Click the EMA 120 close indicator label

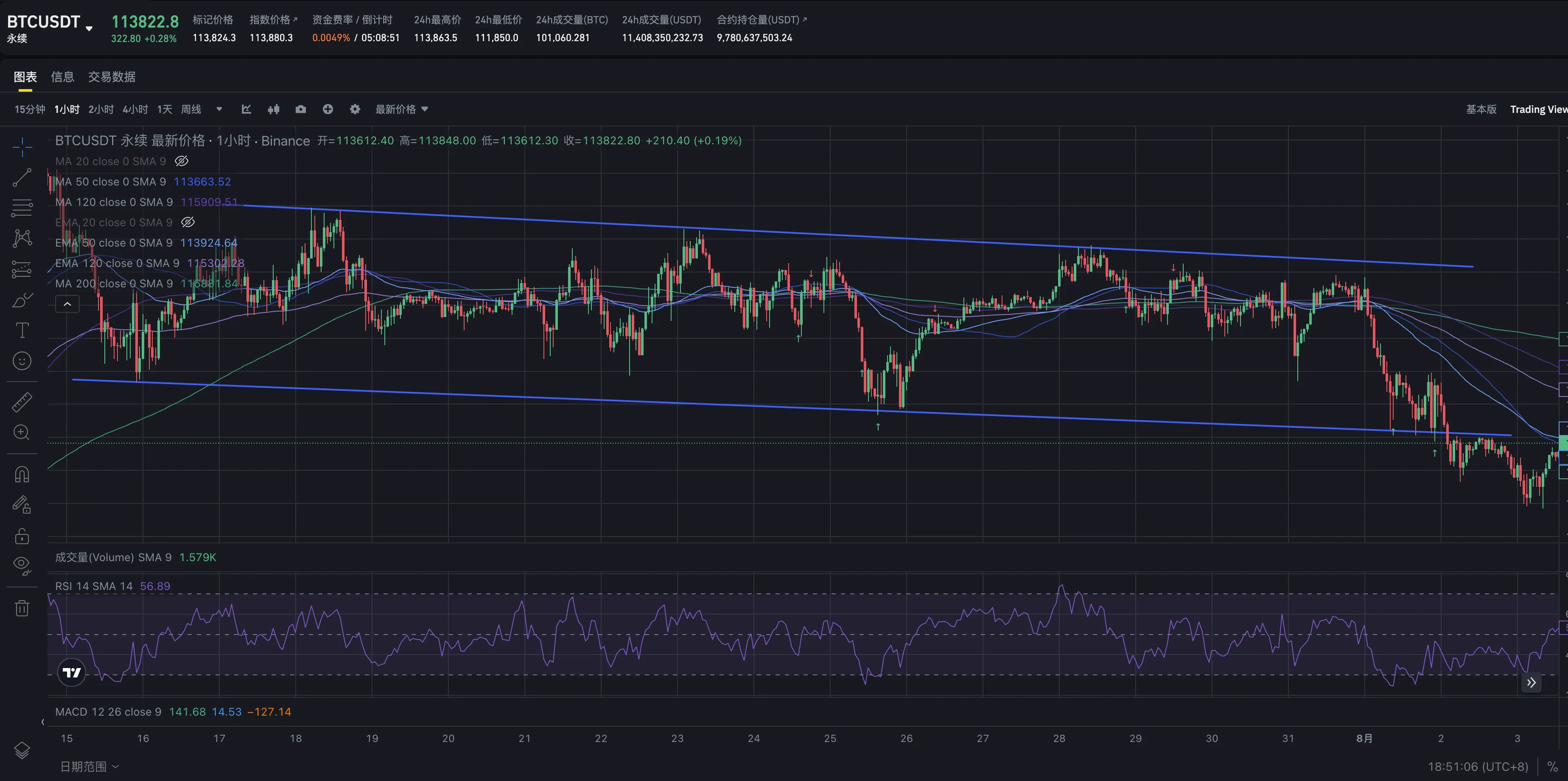point(117,263)
